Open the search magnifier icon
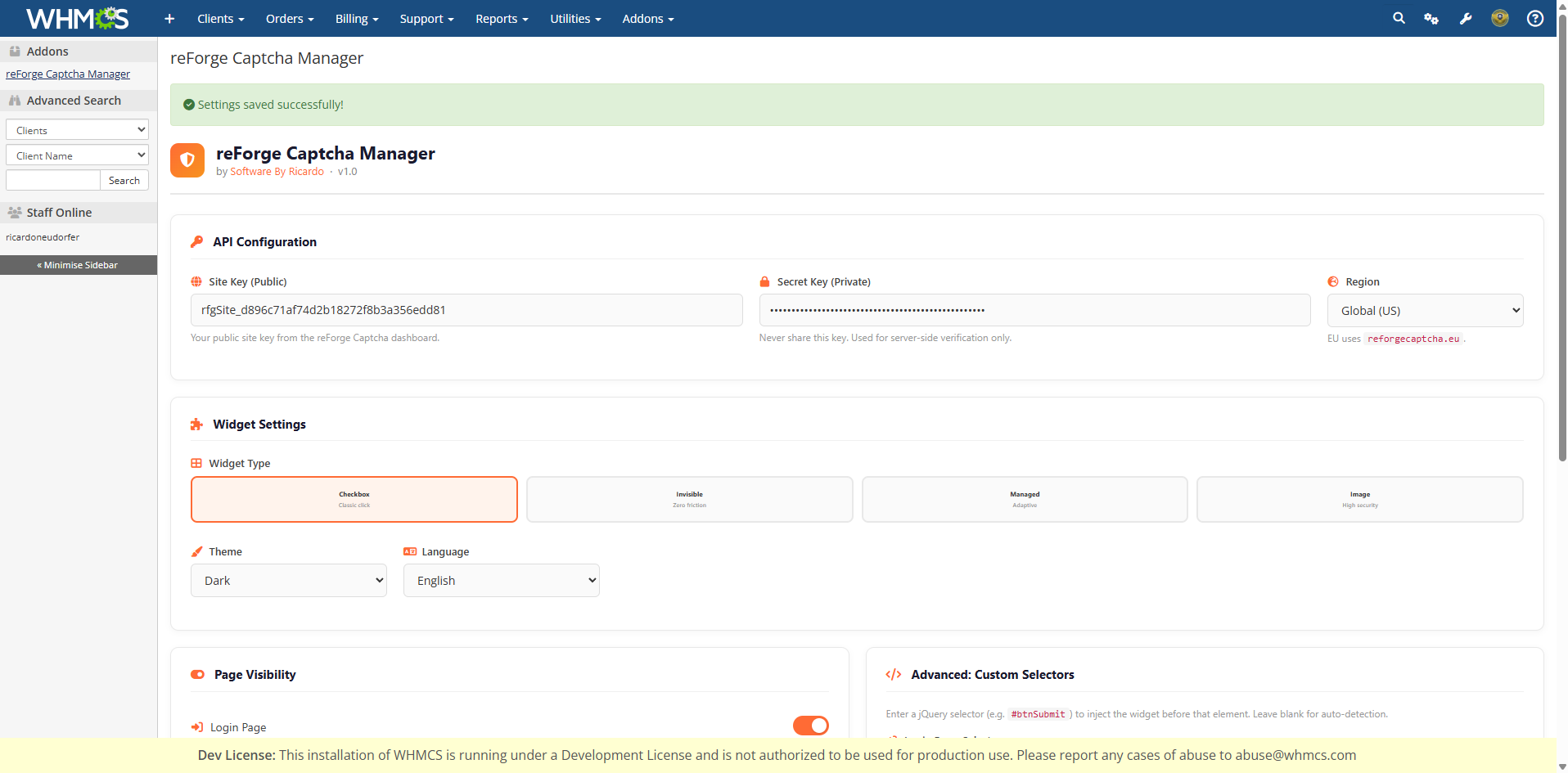The image size is (1568, 773). [x=1399, y=18]
